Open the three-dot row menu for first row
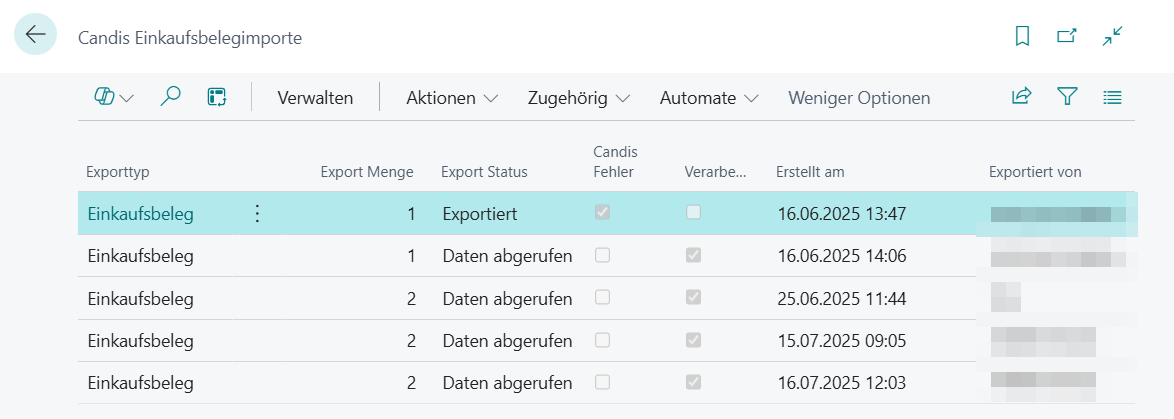Screen dimensions: 1174x419 click(x=257, y=213)
